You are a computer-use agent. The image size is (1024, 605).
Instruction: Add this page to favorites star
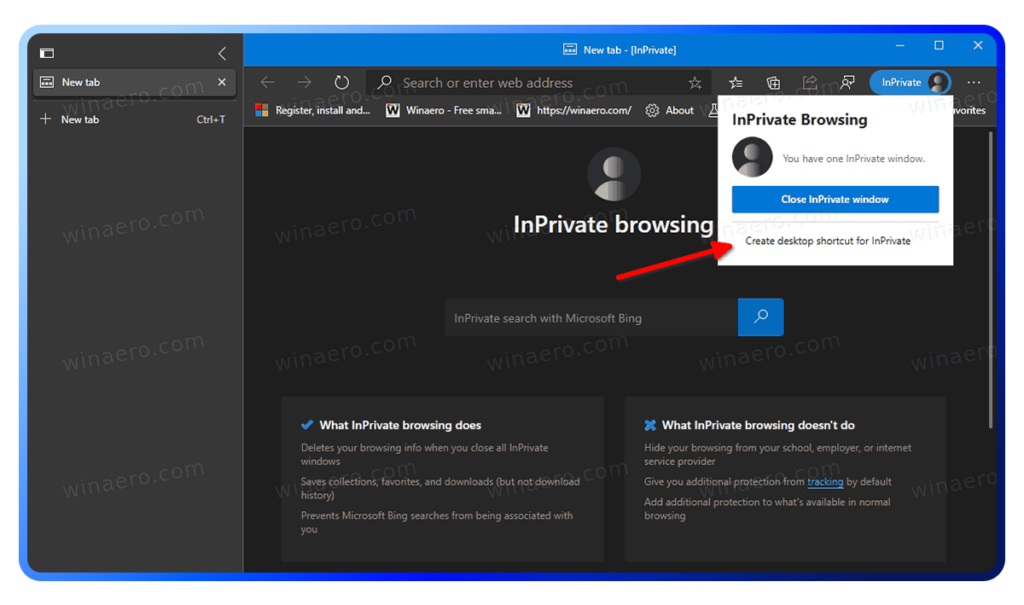tap(695, 83)
